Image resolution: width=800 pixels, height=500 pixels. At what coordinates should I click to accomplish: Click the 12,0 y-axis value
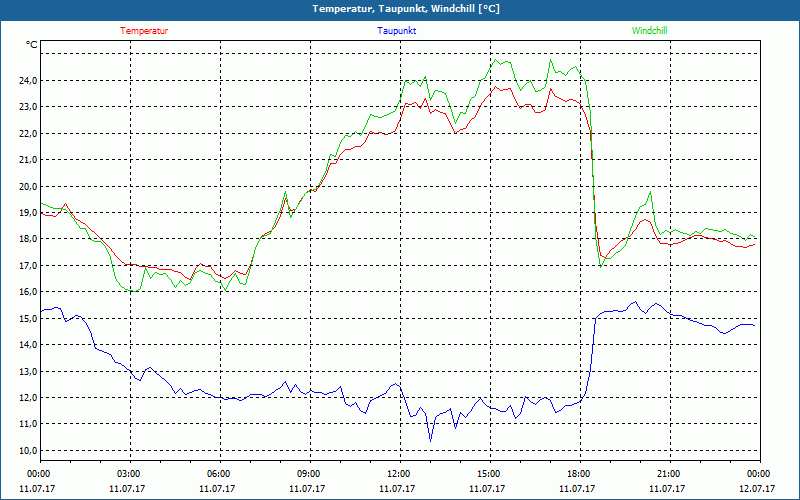(x=28, y=397)
